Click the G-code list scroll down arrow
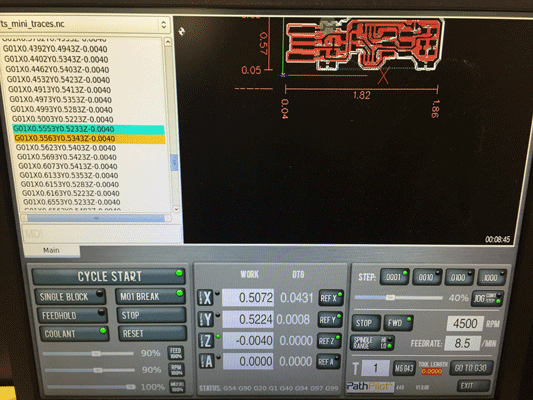 tap(176, 209)
